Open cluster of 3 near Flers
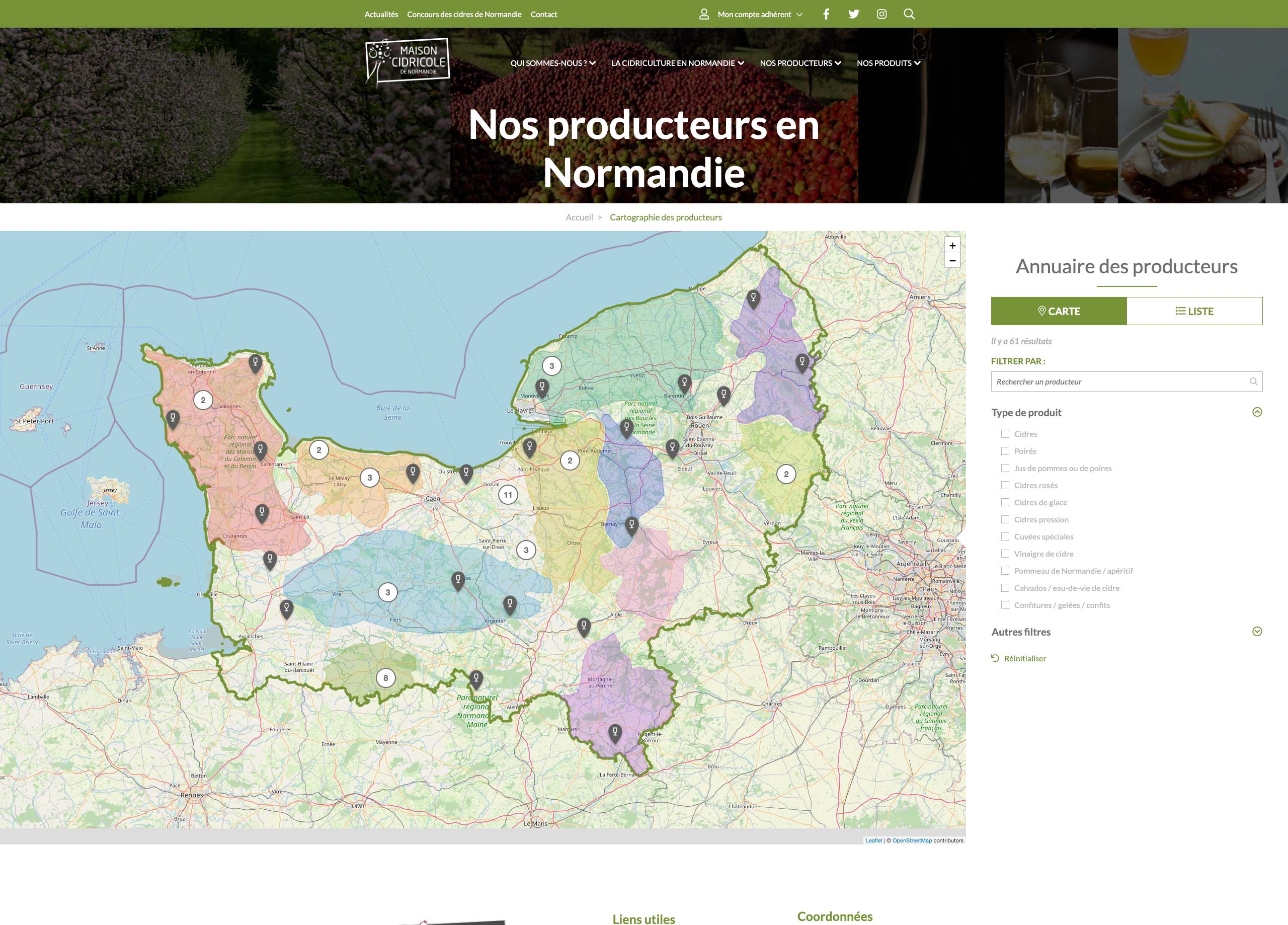The image size is (1288, 925). pos(388,593)
